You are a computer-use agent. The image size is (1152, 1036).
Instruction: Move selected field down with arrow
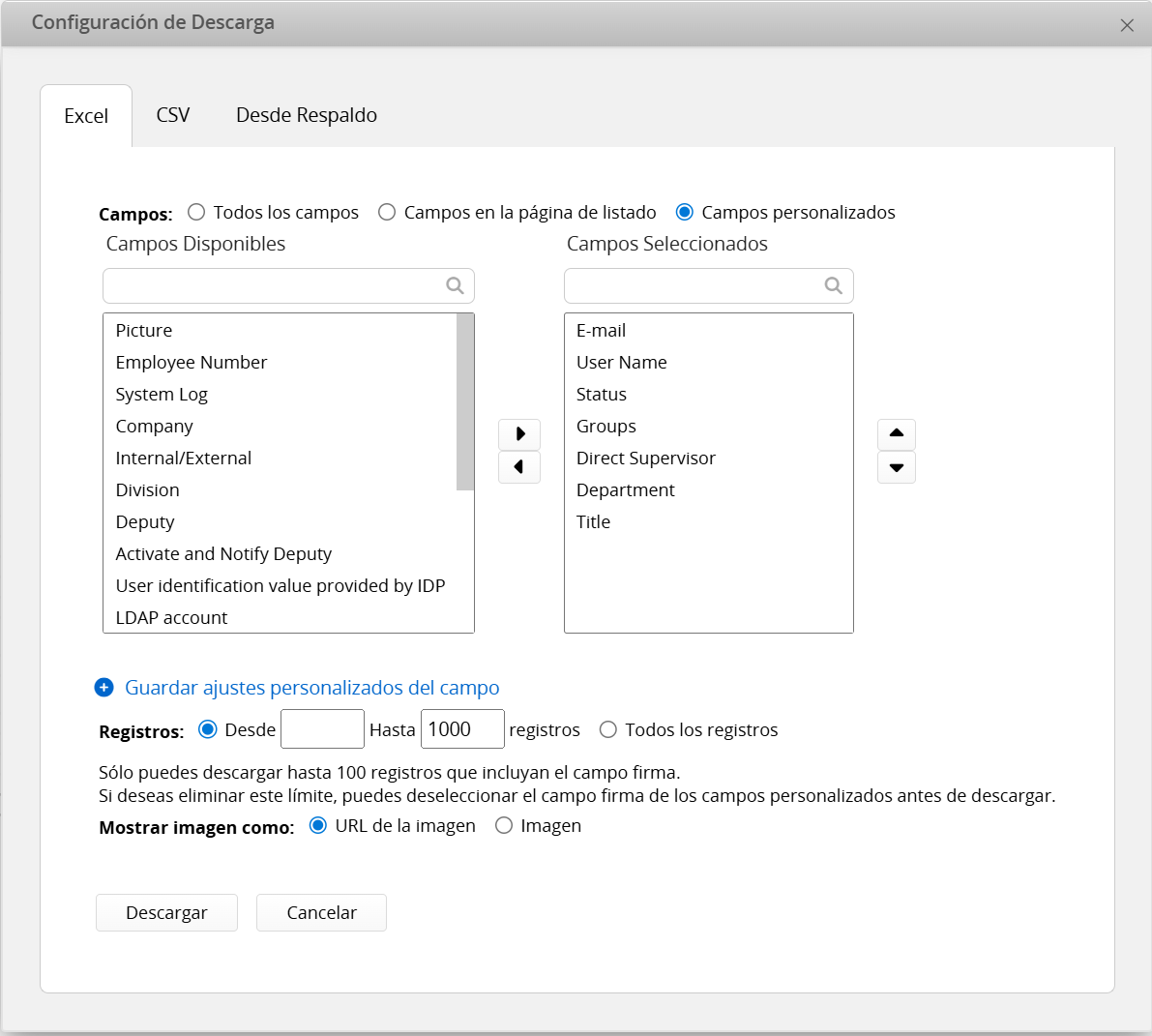(896, 467)
